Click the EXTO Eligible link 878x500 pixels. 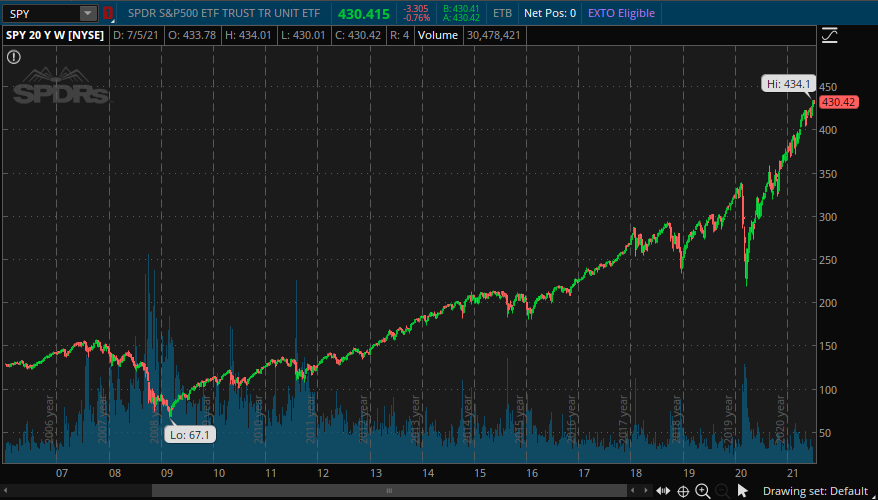click(x=621, y=13)
